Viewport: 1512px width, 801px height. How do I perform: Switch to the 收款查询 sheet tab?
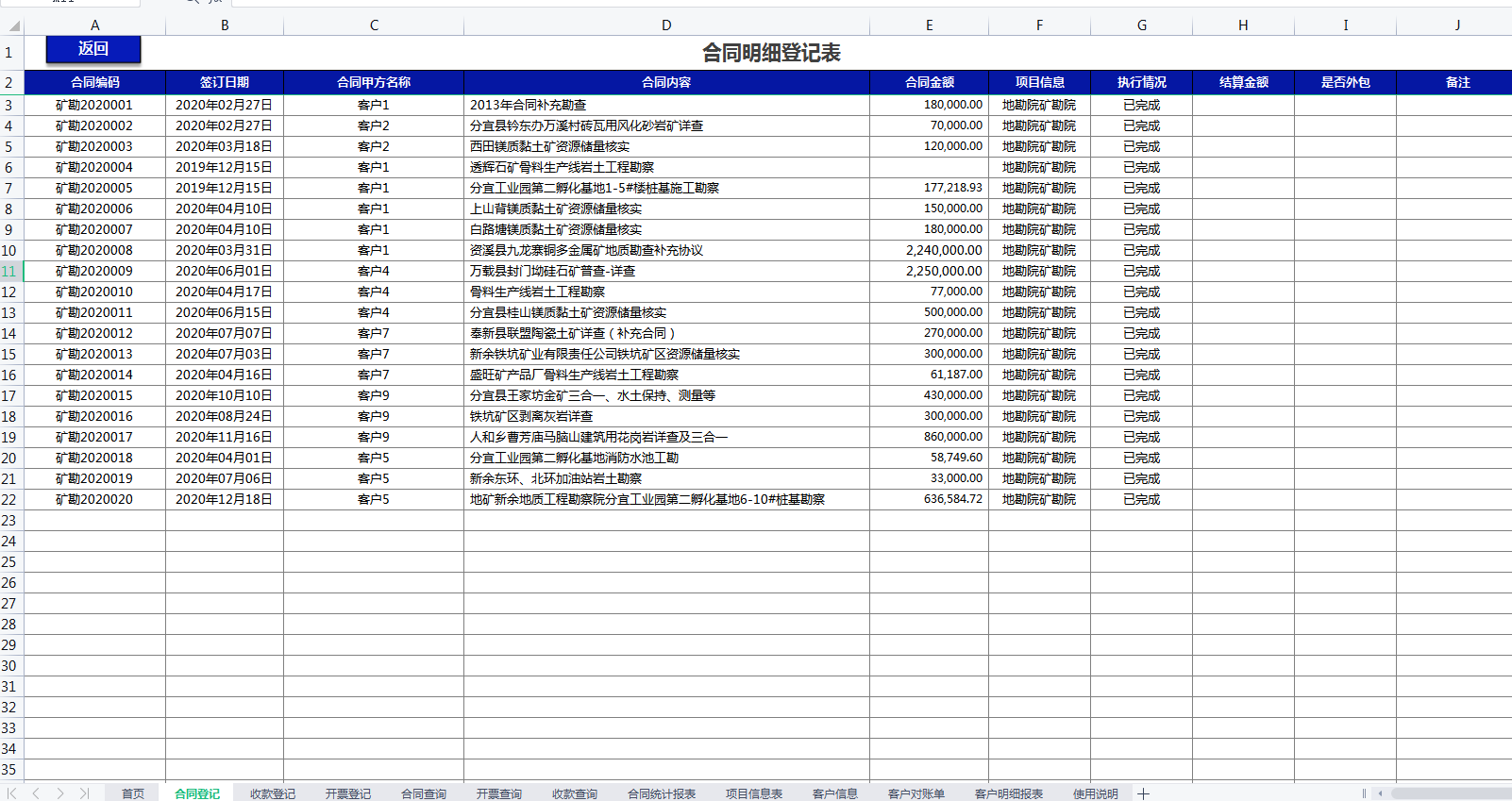click(575, 793)
